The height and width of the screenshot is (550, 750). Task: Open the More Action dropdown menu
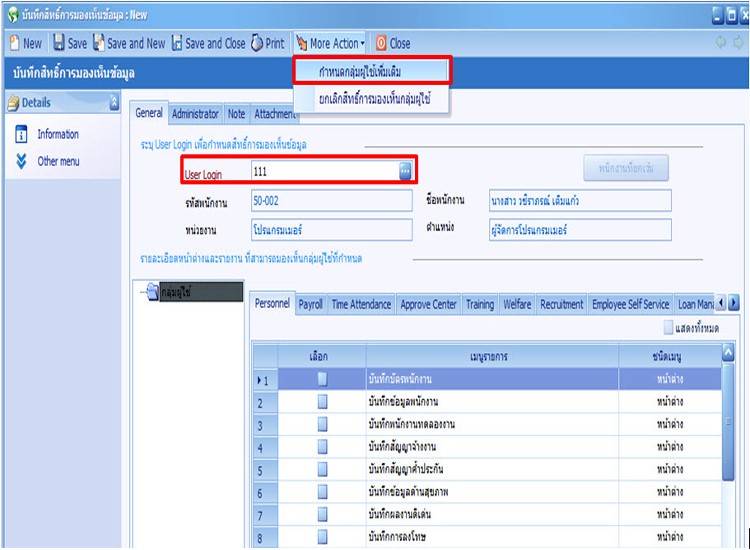click(331, 44)
